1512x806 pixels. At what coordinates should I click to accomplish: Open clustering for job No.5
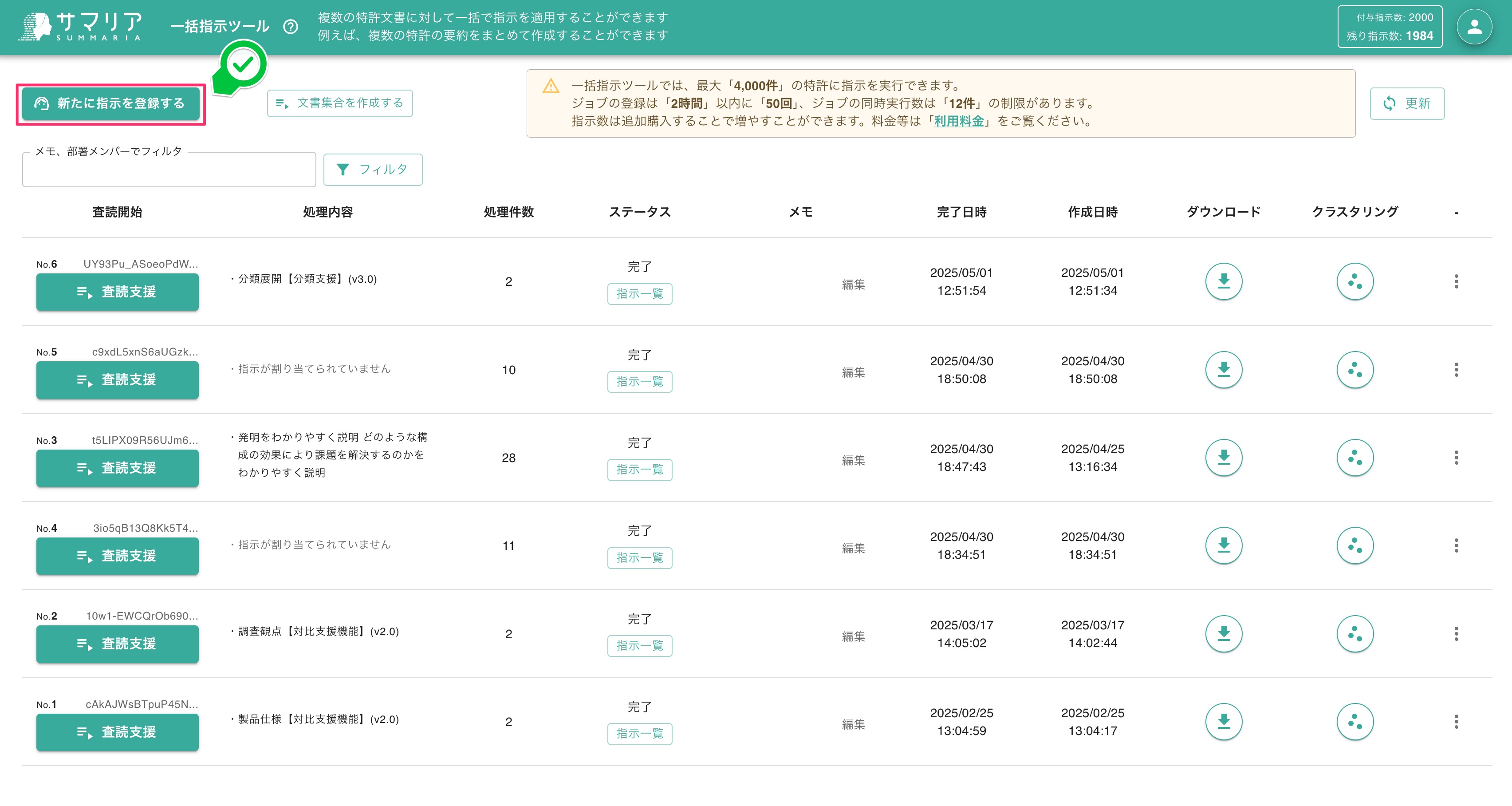pos(1354,370)
